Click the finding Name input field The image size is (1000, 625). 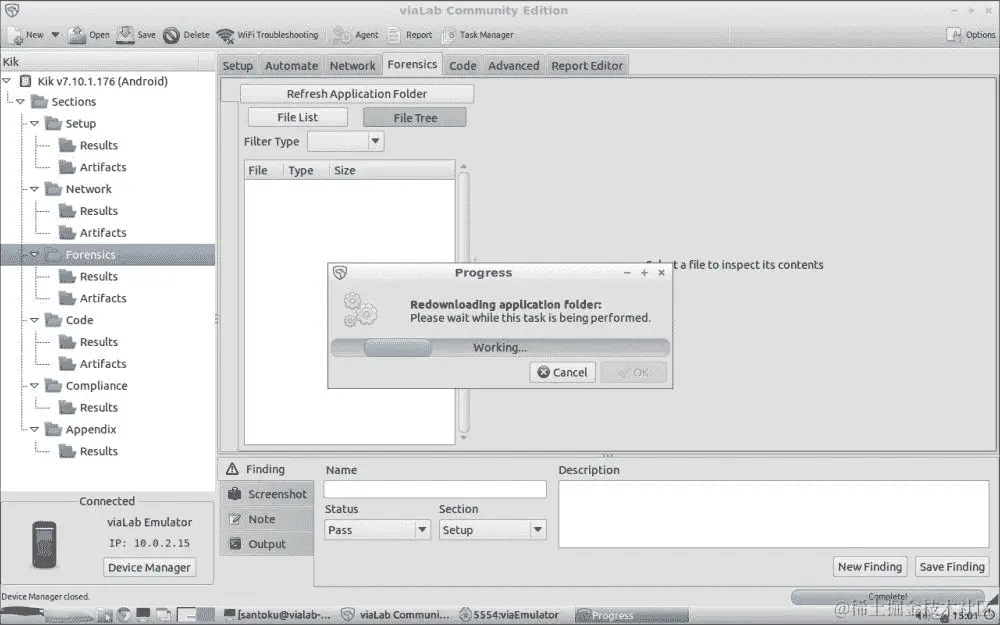(x=435, y=489)
